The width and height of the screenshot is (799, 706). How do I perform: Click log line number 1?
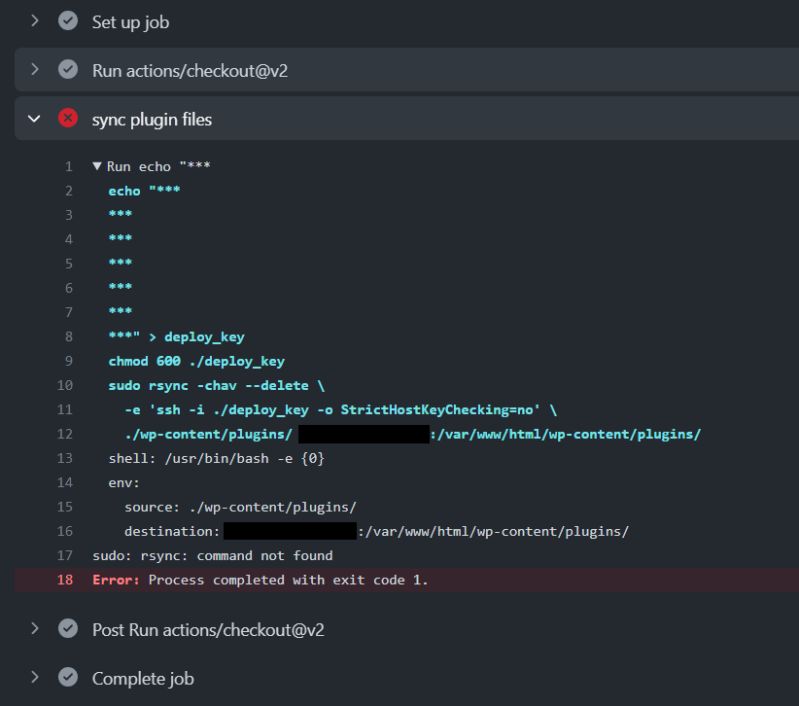click(x=68, y=167)
